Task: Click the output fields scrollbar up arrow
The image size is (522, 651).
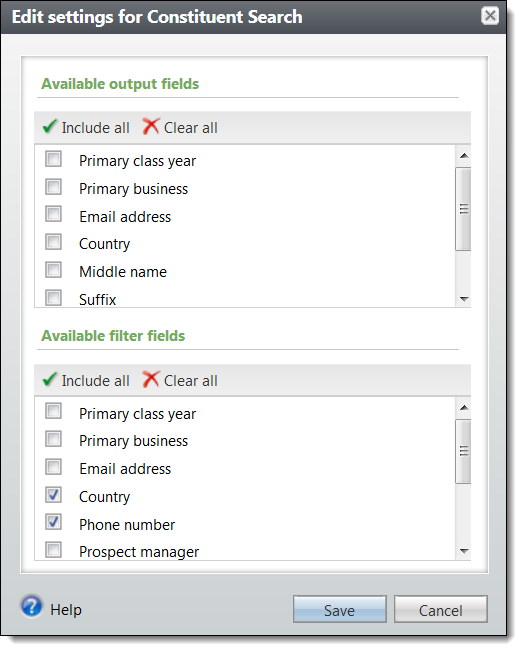Action: click(464, 156)
